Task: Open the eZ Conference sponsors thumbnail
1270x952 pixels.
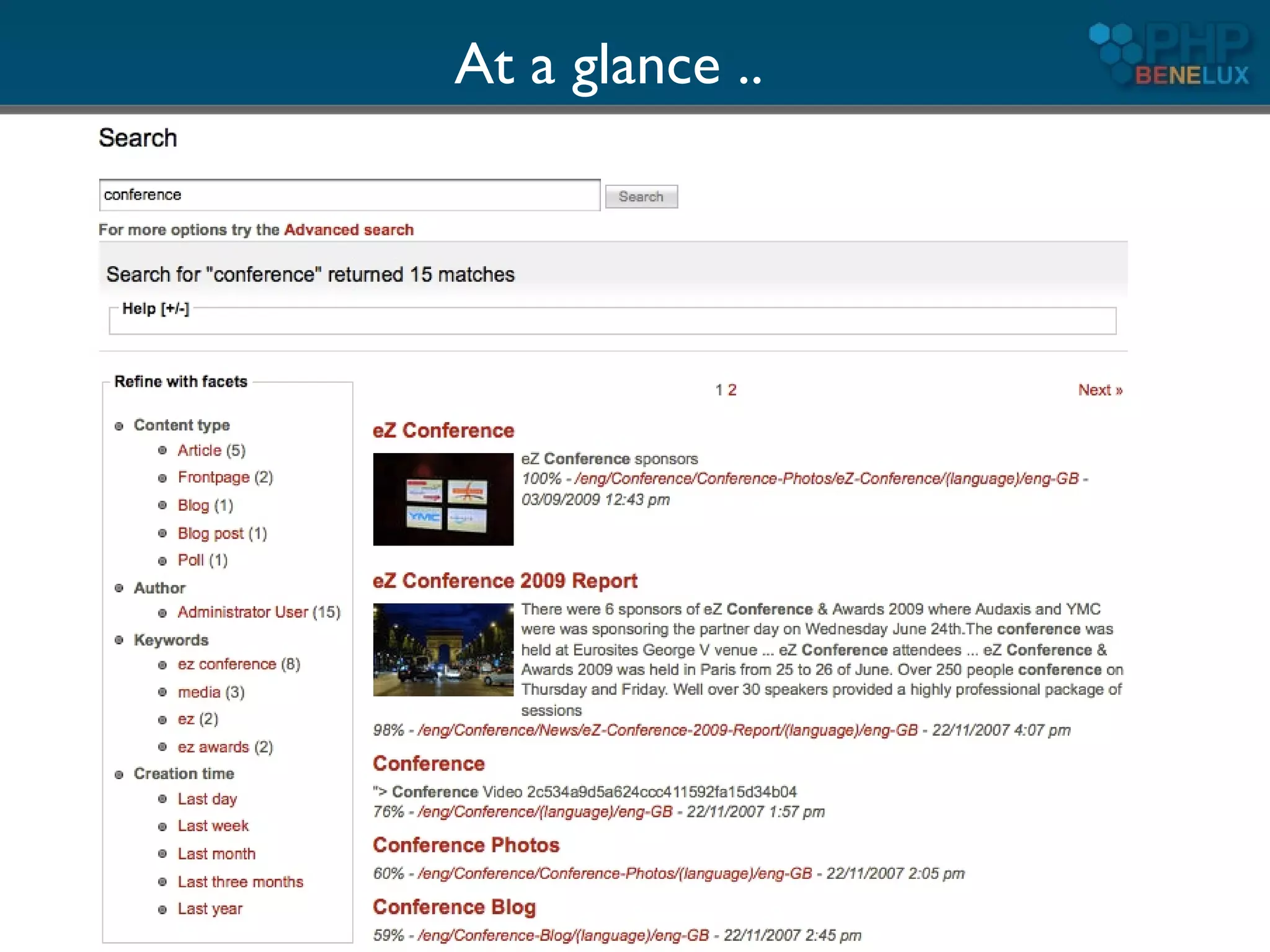Action: click(443, 499)
